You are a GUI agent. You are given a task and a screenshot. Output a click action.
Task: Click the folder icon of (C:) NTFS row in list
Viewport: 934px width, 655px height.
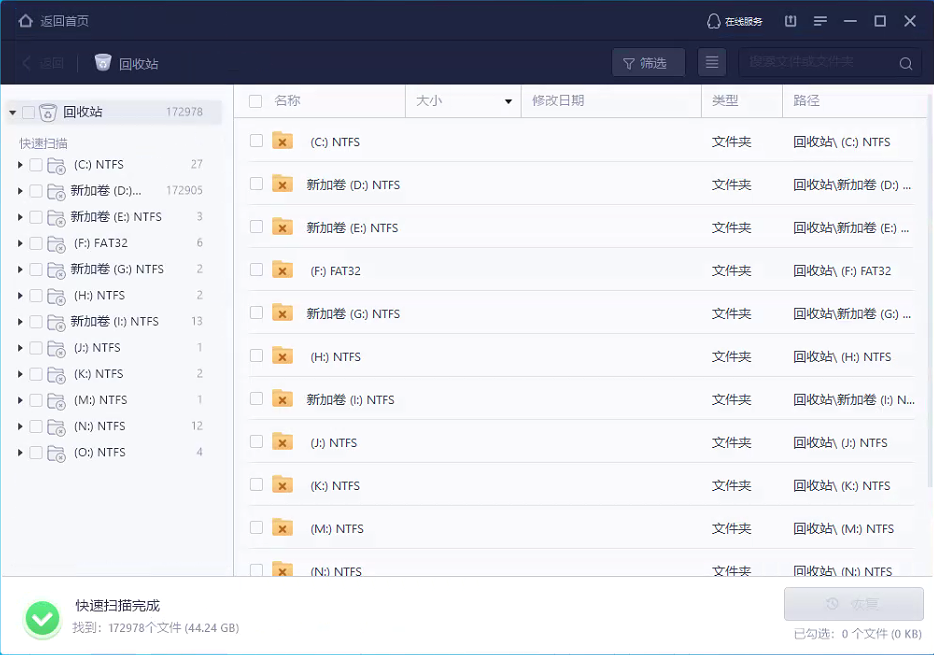click(x=282, y=141)
